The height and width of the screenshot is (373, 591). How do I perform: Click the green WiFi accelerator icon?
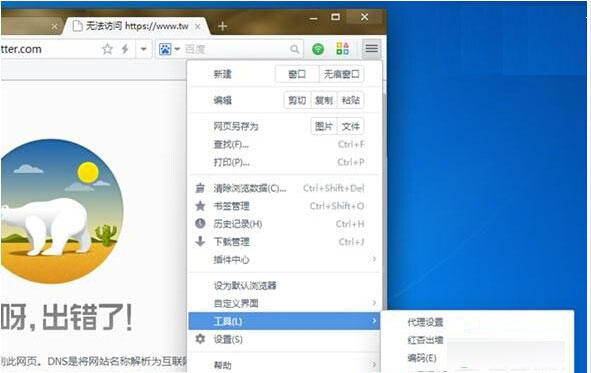(318, 49)
